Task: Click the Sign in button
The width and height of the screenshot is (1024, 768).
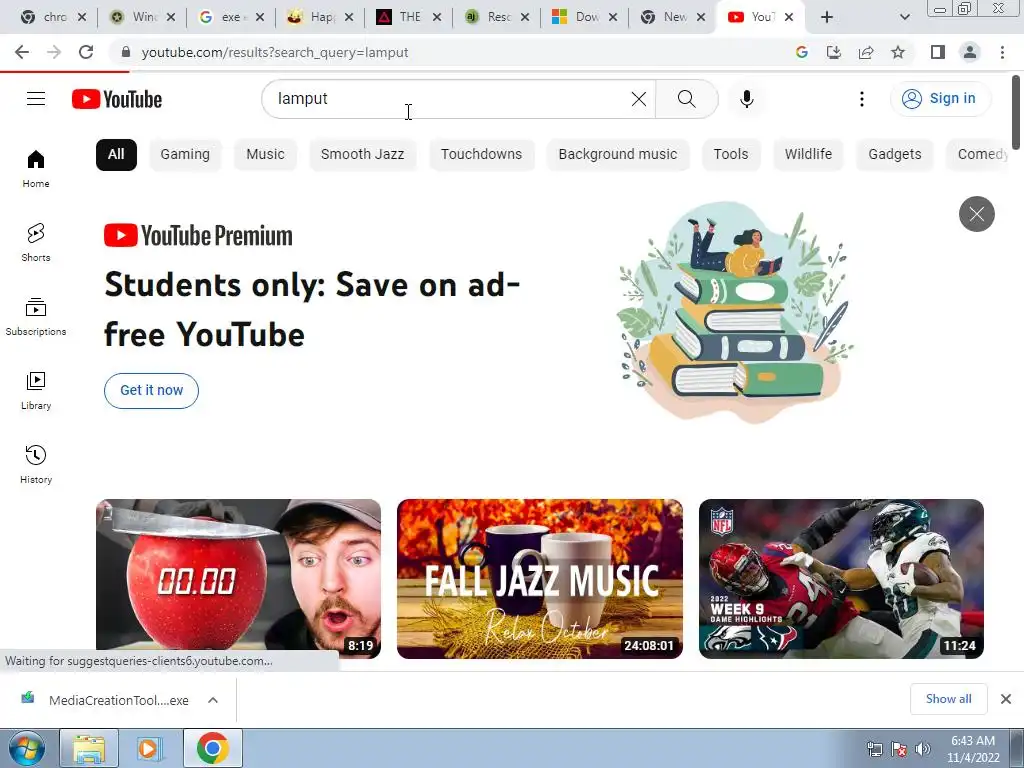Action: point(940,99)
